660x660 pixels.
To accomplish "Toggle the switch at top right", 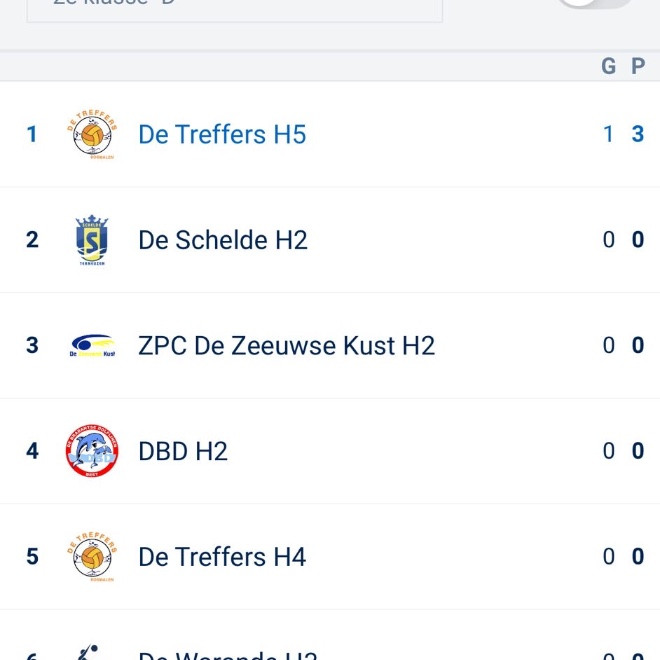I will coord(596,3).
